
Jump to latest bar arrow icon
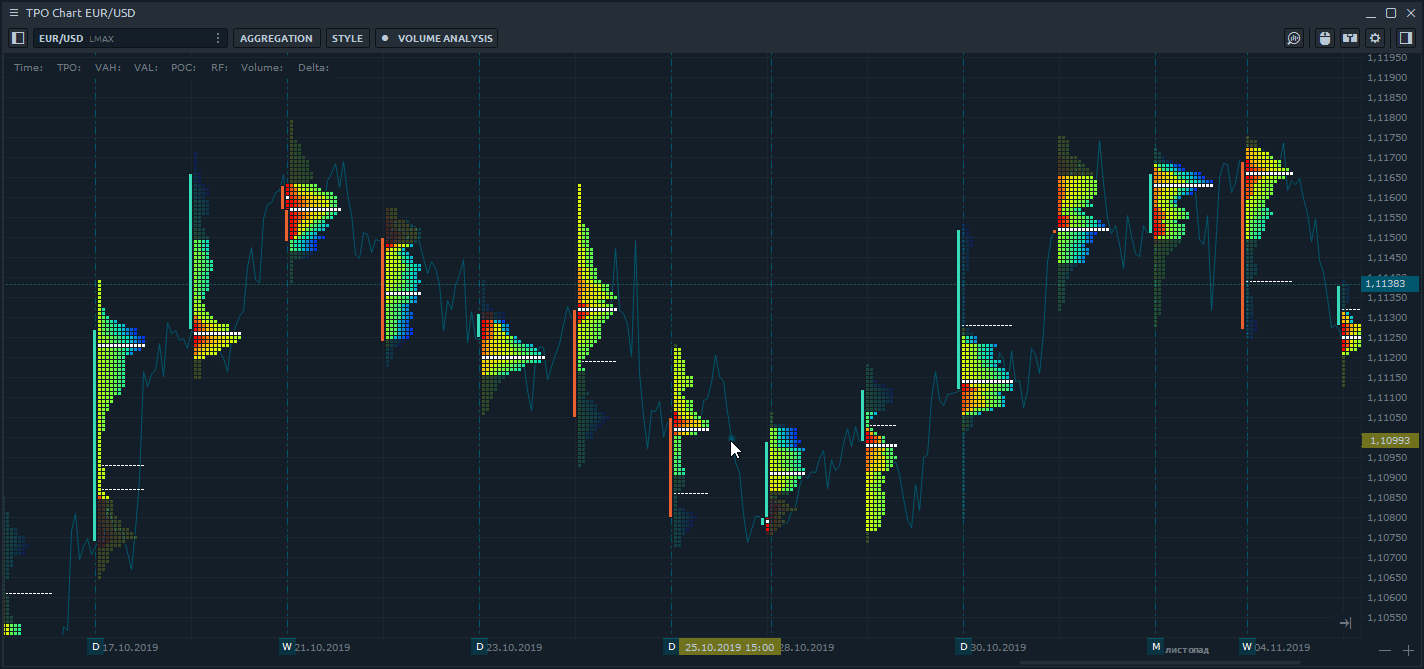click(x=1345, y=623)
